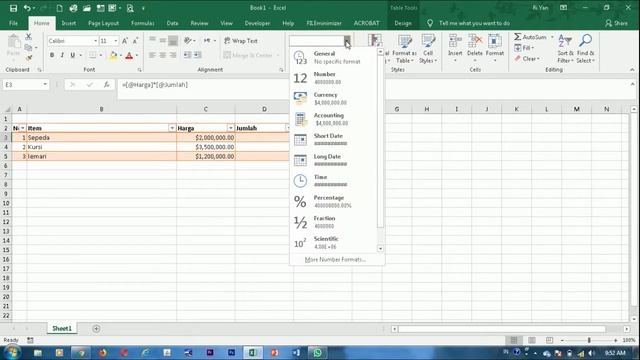The image size is (640, 360).
Task: Open the Table Tools Design tab
Action: [x=403, y=23]
